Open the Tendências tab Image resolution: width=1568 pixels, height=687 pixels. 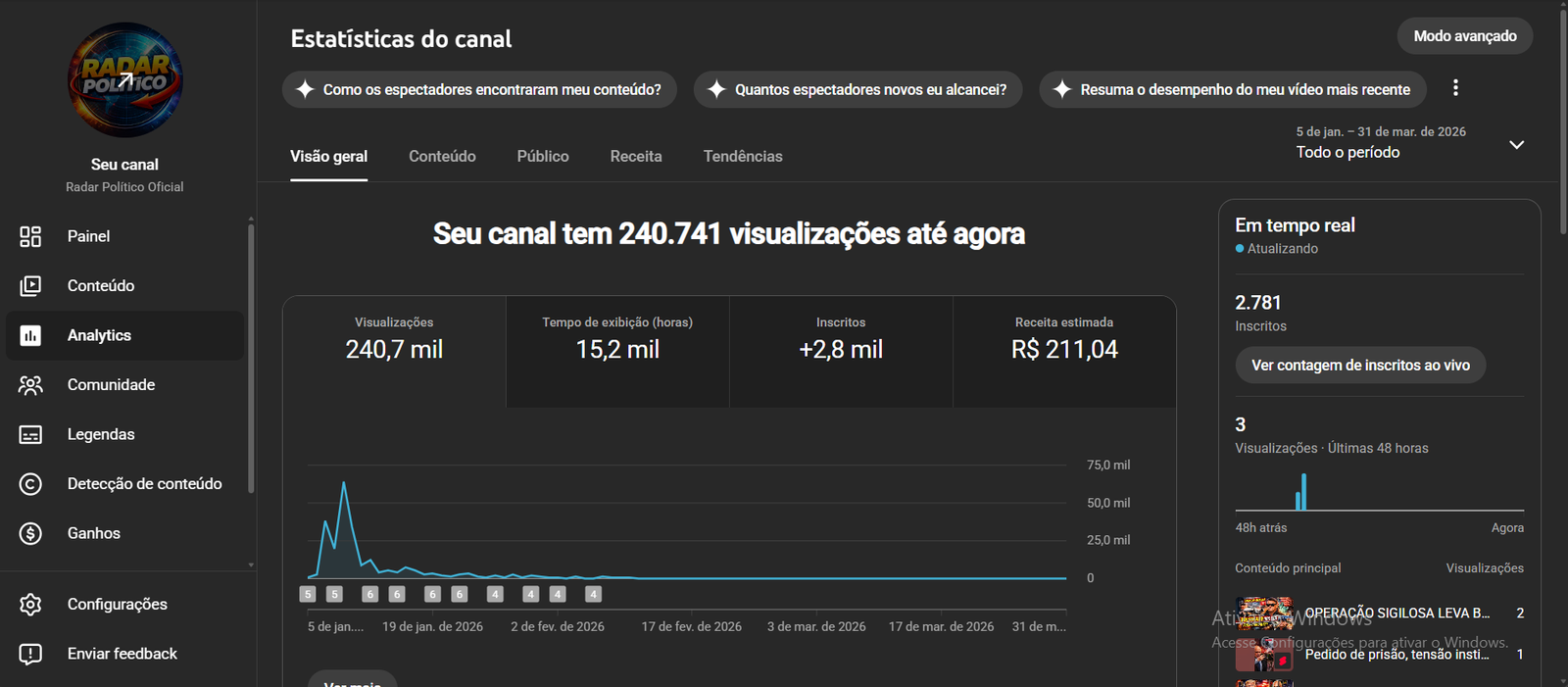tap(743, 157)
